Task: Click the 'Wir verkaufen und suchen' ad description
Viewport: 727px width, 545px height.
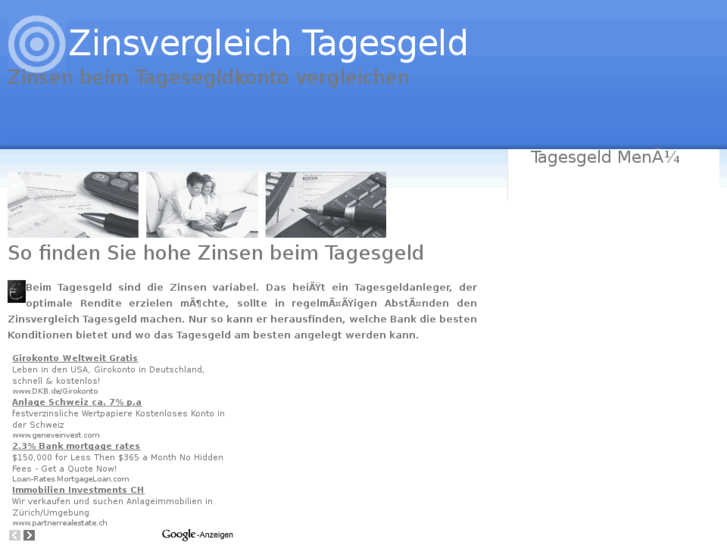Action: pos(112,507)
